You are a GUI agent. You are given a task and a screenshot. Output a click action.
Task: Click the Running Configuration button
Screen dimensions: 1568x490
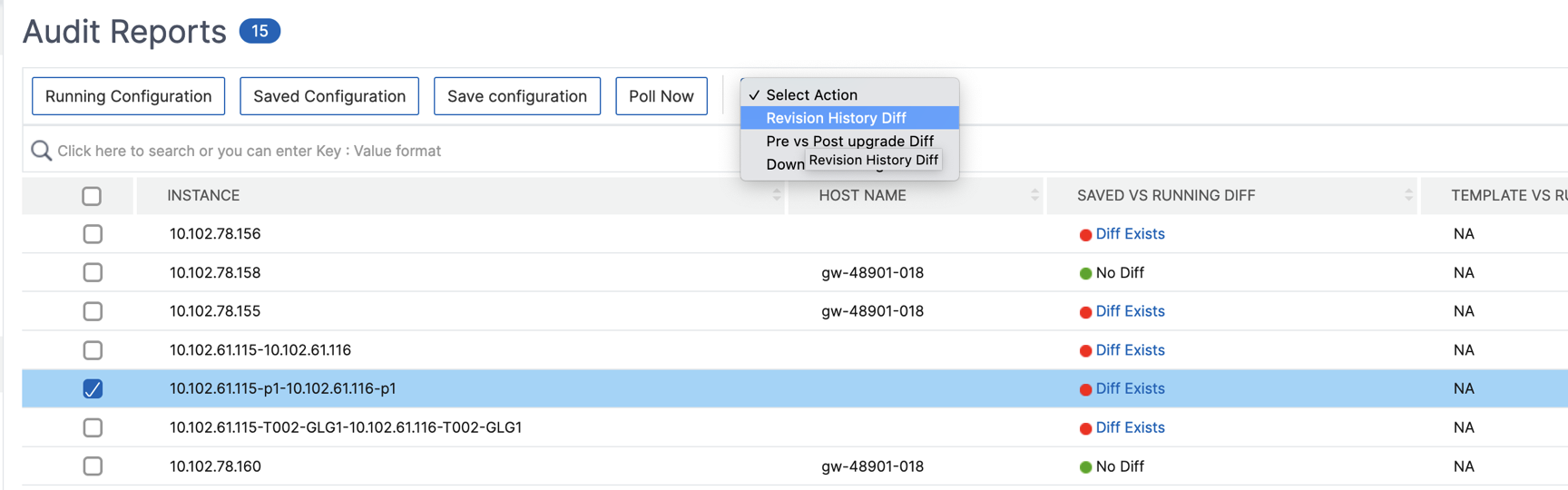[128, 96]
